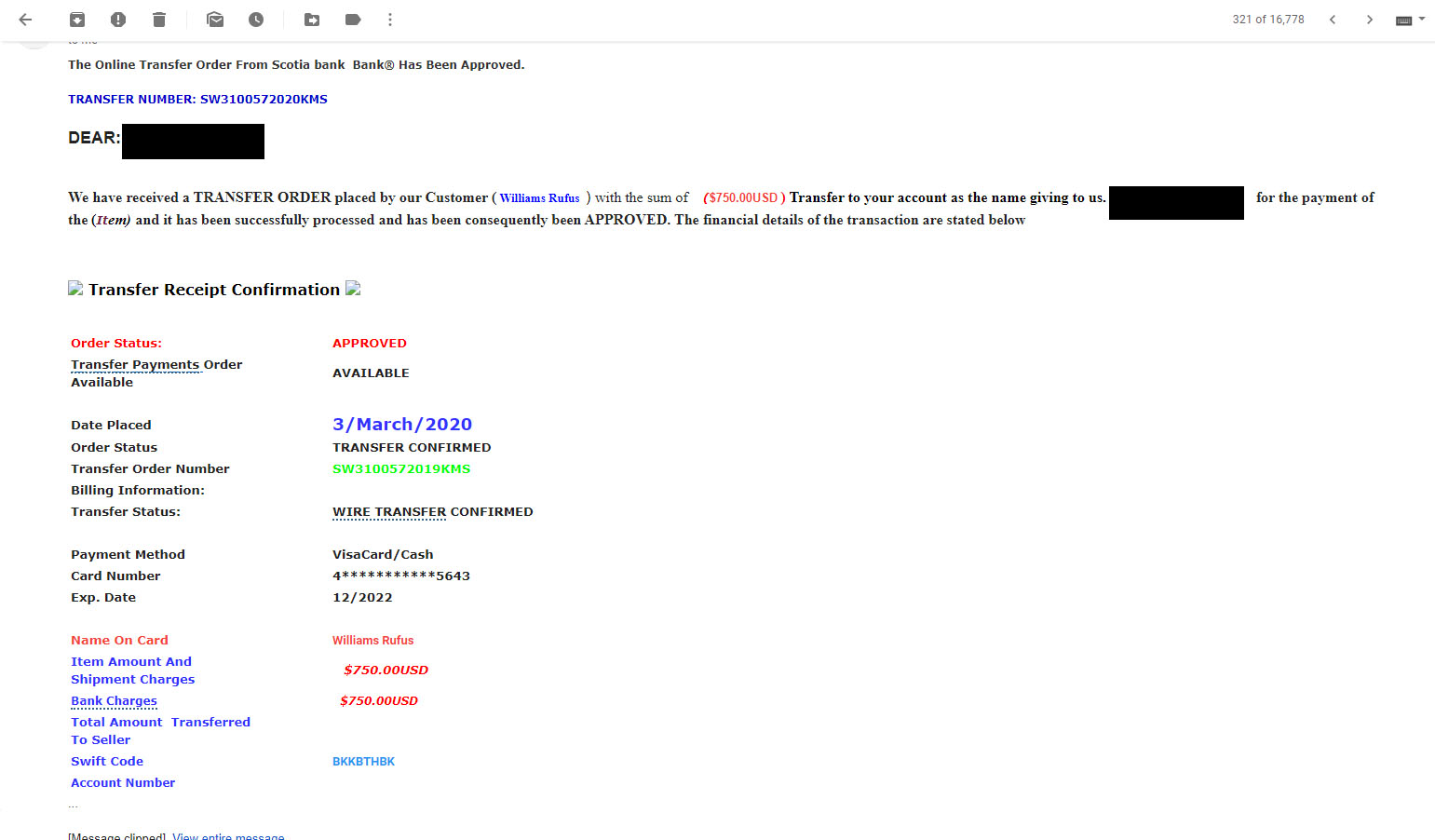Click the Payment Method label
The width and height of the screenshot is (1435, 840).
point(128,554)
